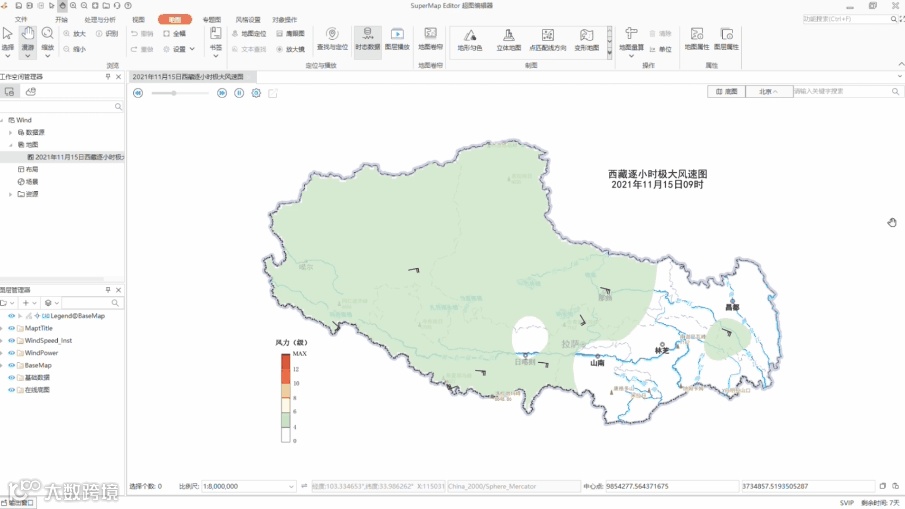Pin the workspace manager panel
905x509 pixels.
(108, 76)
